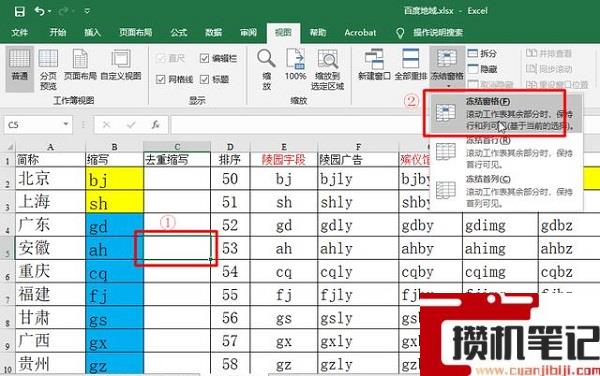Select the 页面布局 view icon in Workbook Views
The width and height of the screenshot is (600, 376).
click(x=80, y=65)
